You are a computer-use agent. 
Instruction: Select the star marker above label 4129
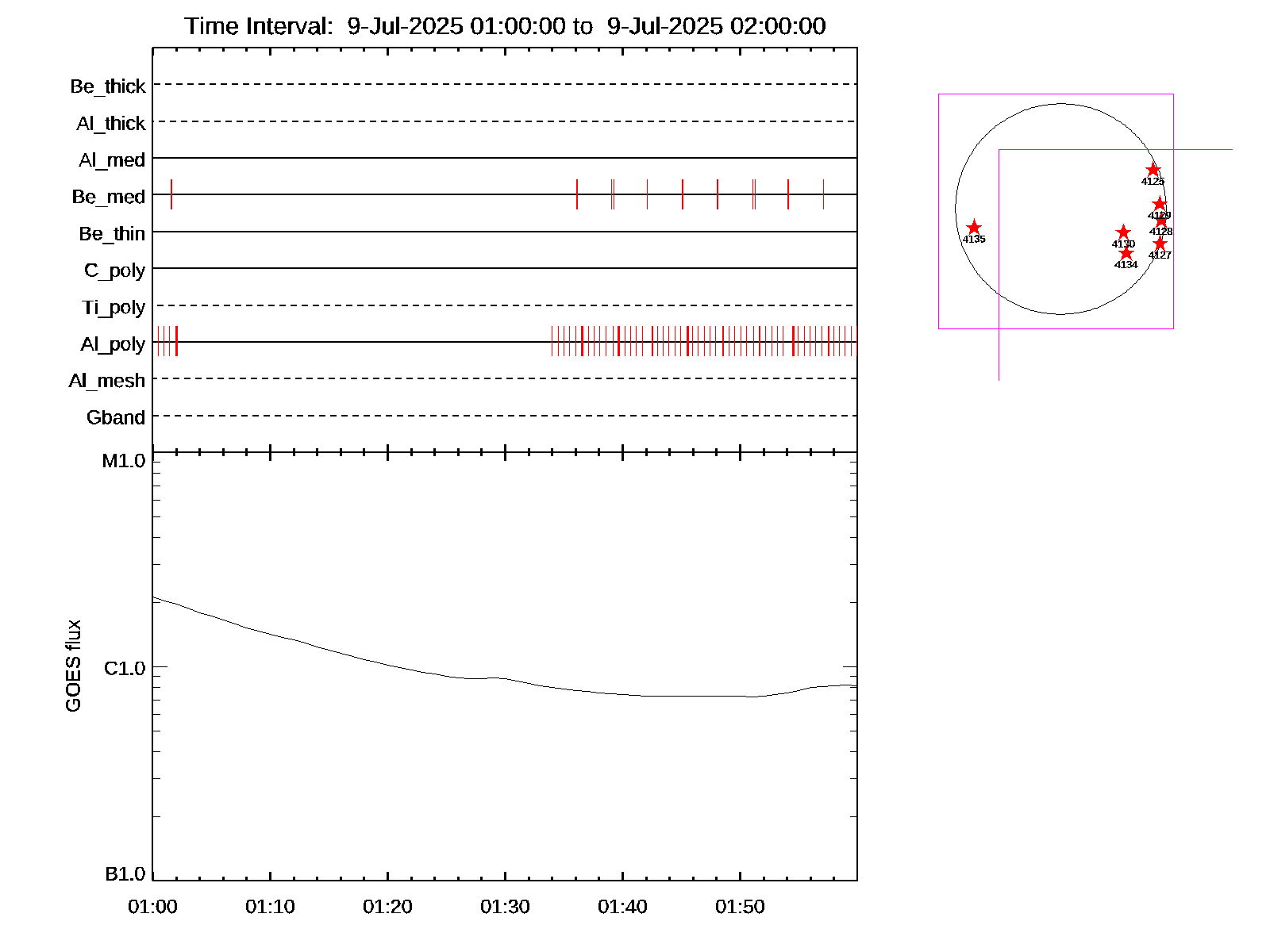(1159, 204)
